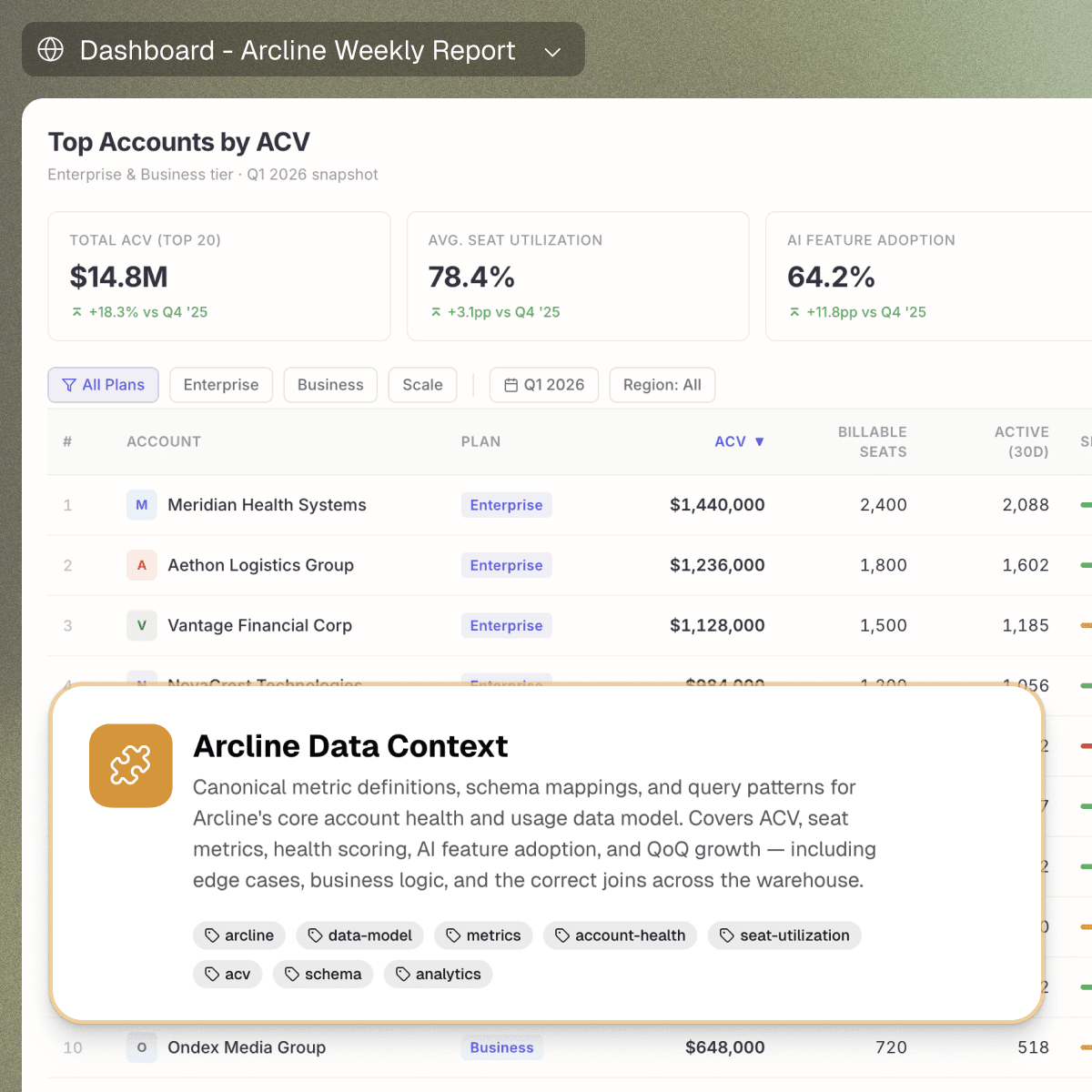Viewport: 1092px width, 1092px height.
Task: Click the Aethon Logistics 'A' avatar
Action: click(x=141, y=565)
